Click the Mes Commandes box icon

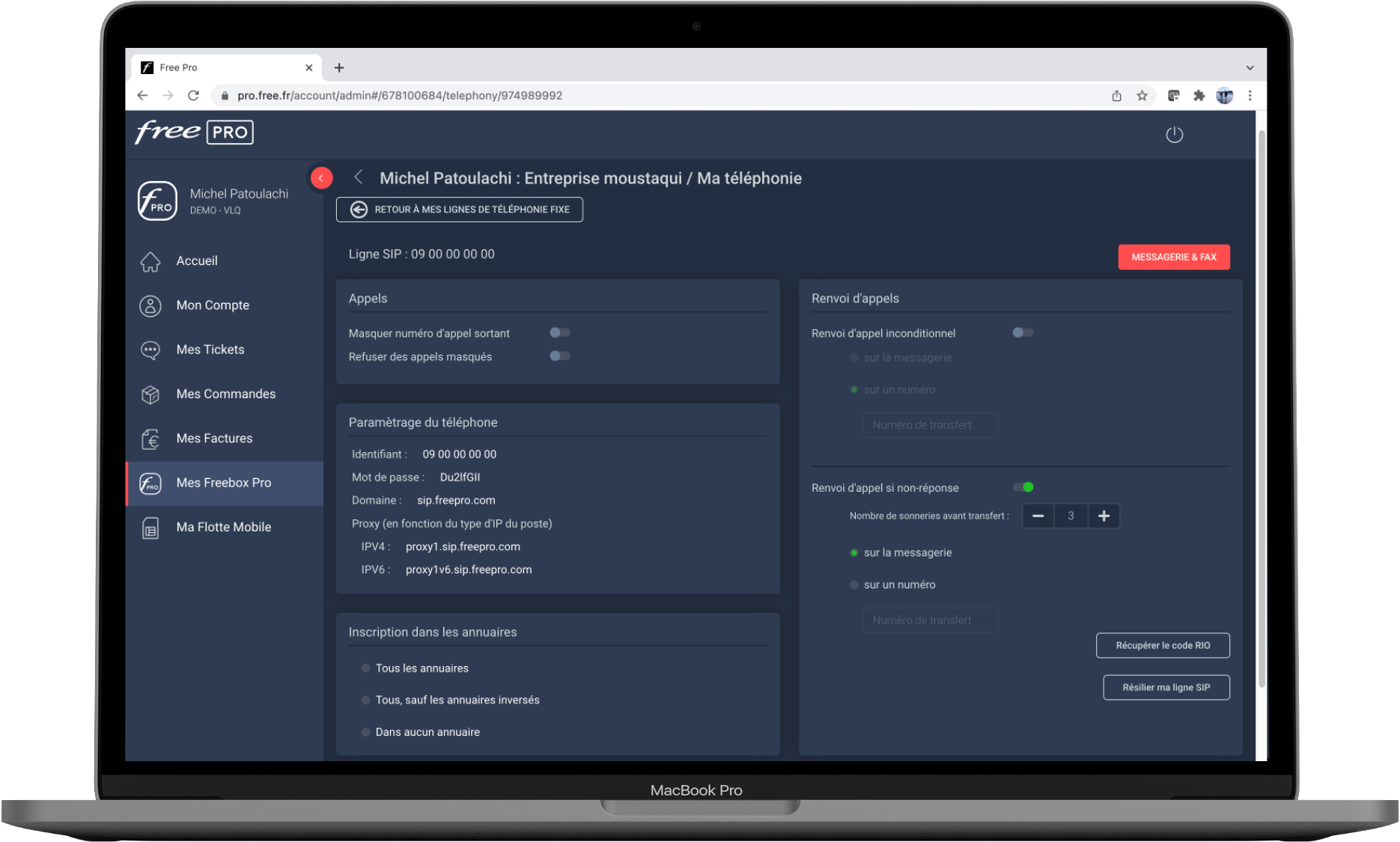[x=150, y=394]
